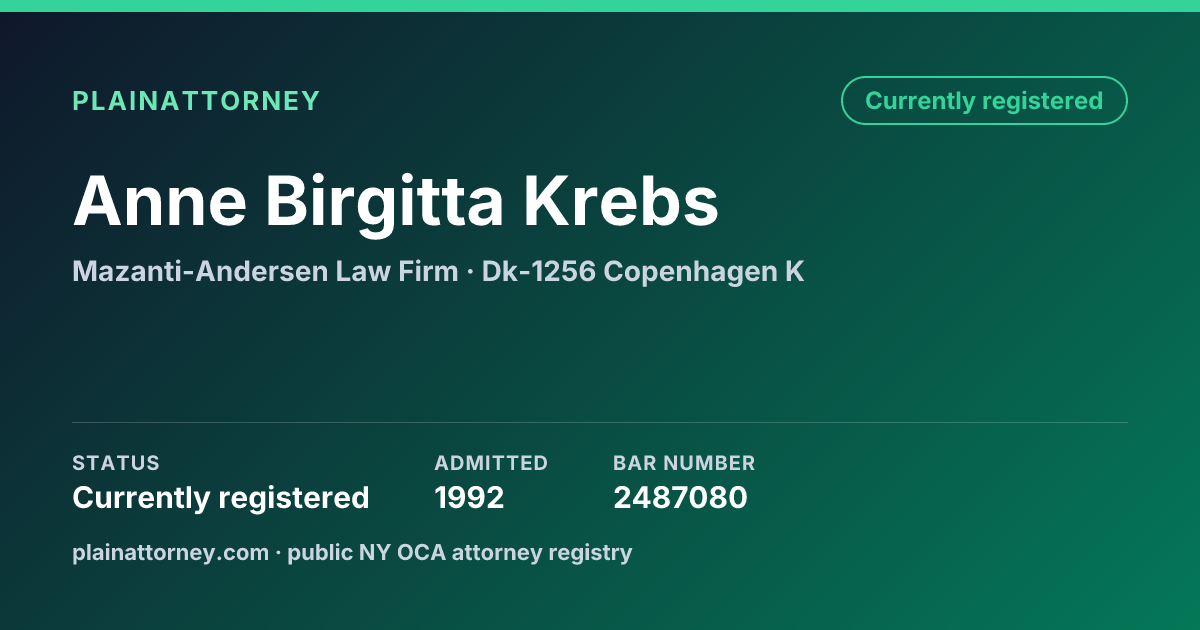Click the ADMITTED field label
Image resolution: width=1200 pixels, height=630 pixels.
tap(491, 463)
